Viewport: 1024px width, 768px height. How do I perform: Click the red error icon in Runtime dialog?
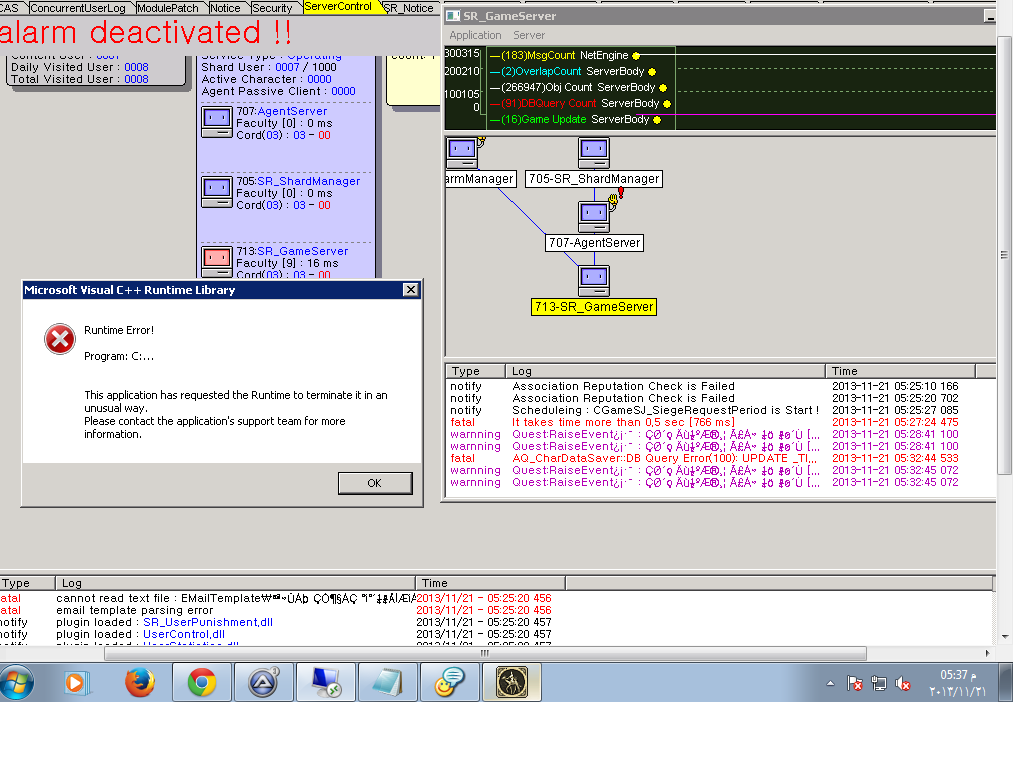(x=59, y=339)
